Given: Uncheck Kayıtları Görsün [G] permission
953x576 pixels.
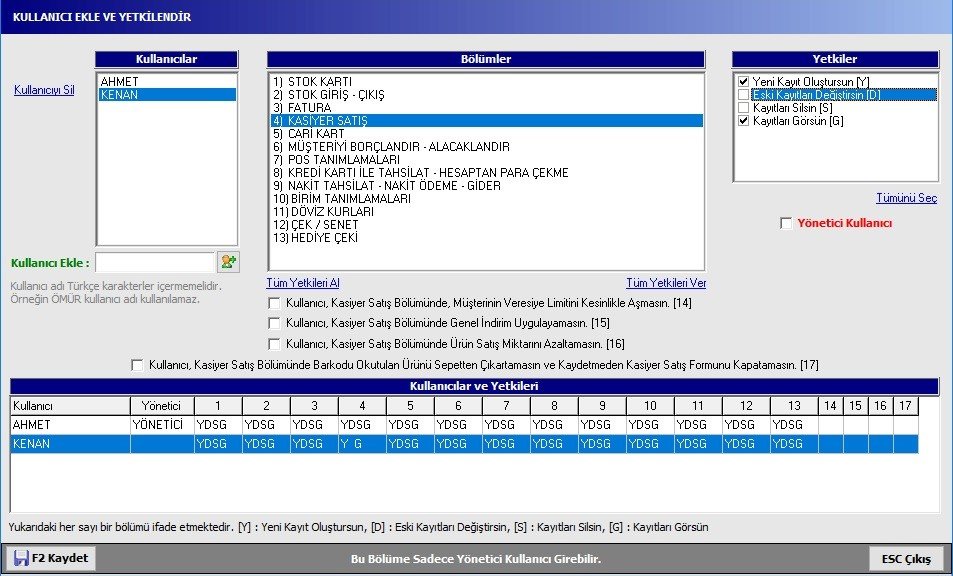Looking at the screenshot, I should [743, 120].
